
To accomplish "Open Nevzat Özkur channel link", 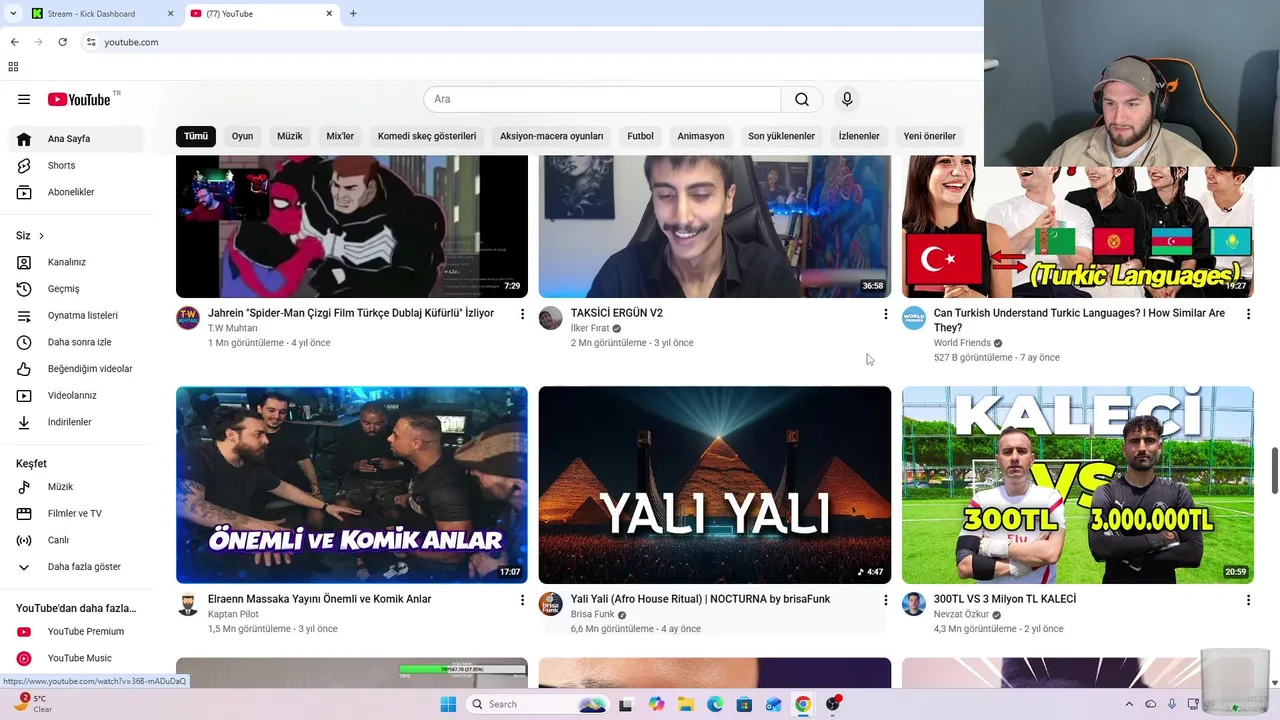I will [961, 614].
